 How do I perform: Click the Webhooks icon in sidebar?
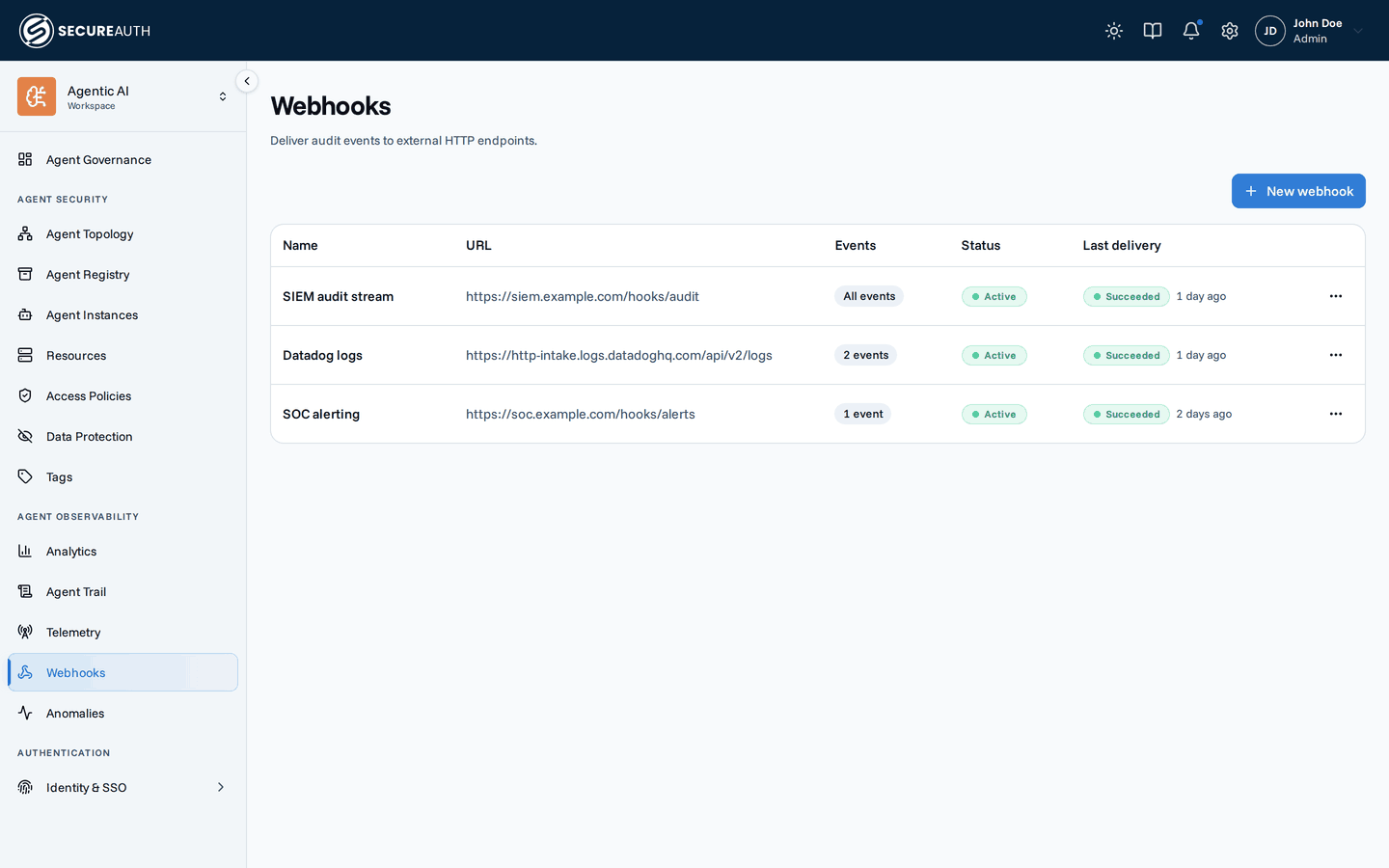pos(25,672)
